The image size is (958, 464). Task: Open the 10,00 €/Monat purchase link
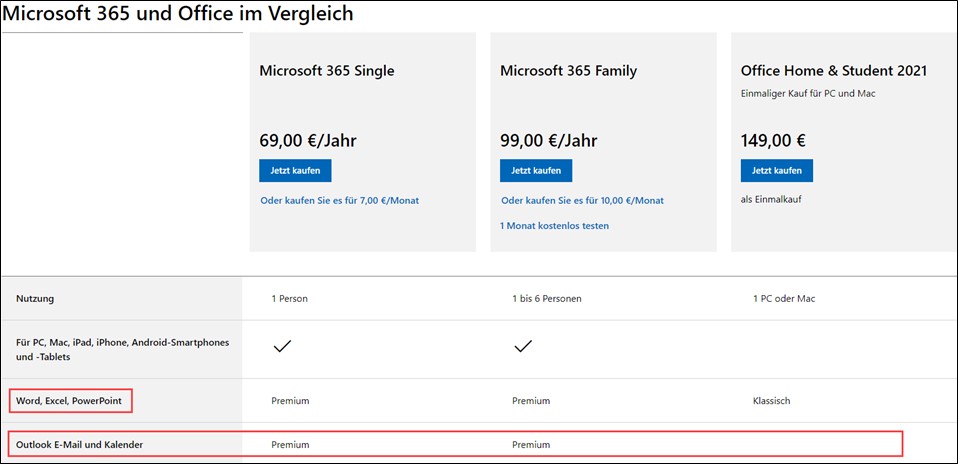582,201
